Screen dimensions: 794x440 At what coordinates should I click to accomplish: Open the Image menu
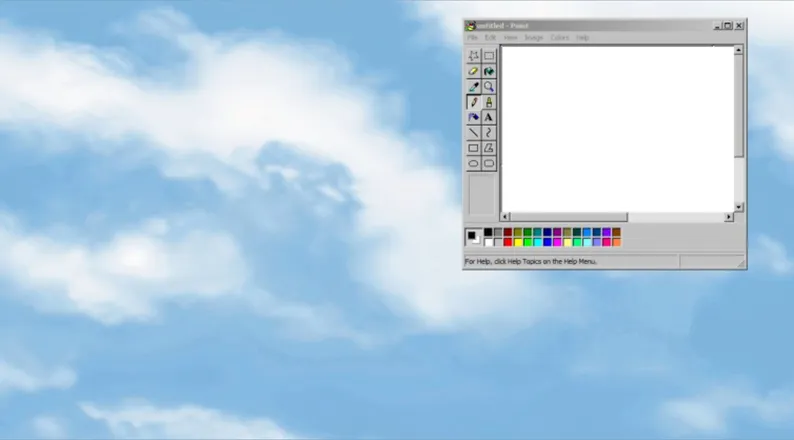coord(533,37)
